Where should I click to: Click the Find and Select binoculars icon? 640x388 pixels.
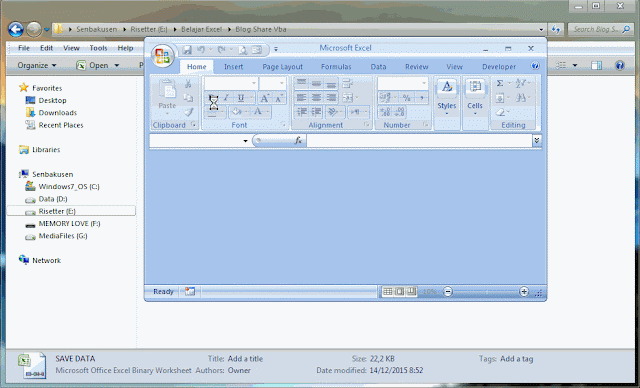pyautogui.click(x=520, y=98)
